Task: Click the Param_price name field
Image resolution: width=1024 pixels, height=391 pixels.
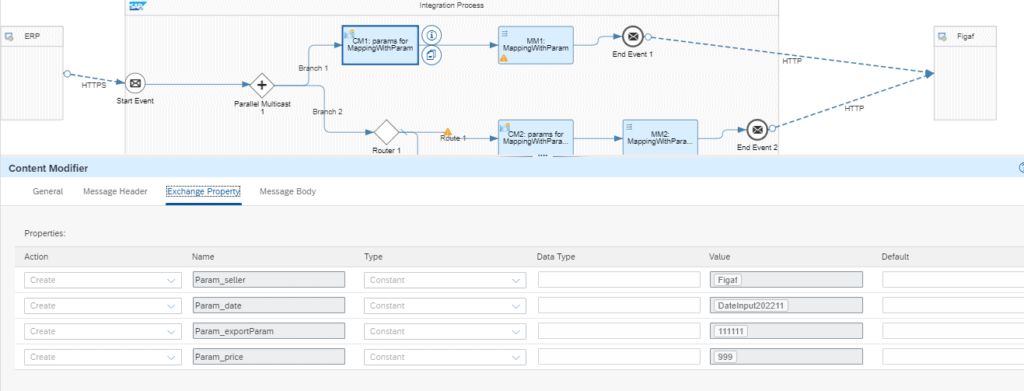Action: pos(268,357)
